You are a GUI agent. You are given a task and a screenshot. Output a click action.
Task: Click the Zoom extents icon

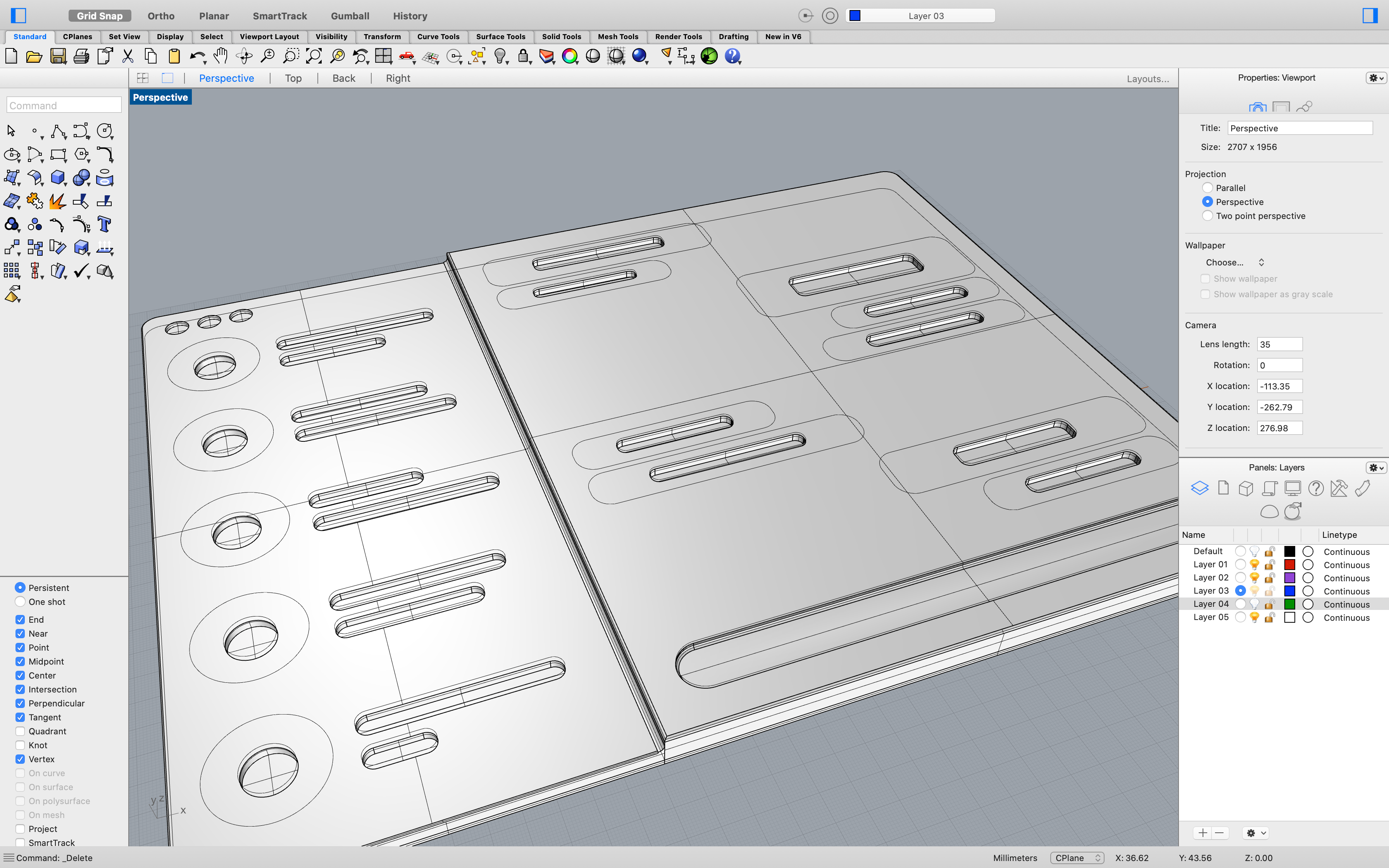[x=314, y=56]
